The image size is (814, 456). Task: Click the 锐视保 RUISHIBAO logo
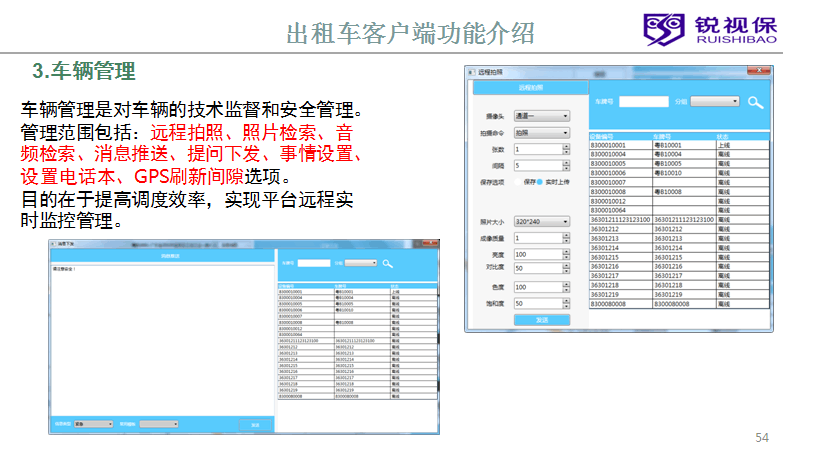click(x=710, y=30)
